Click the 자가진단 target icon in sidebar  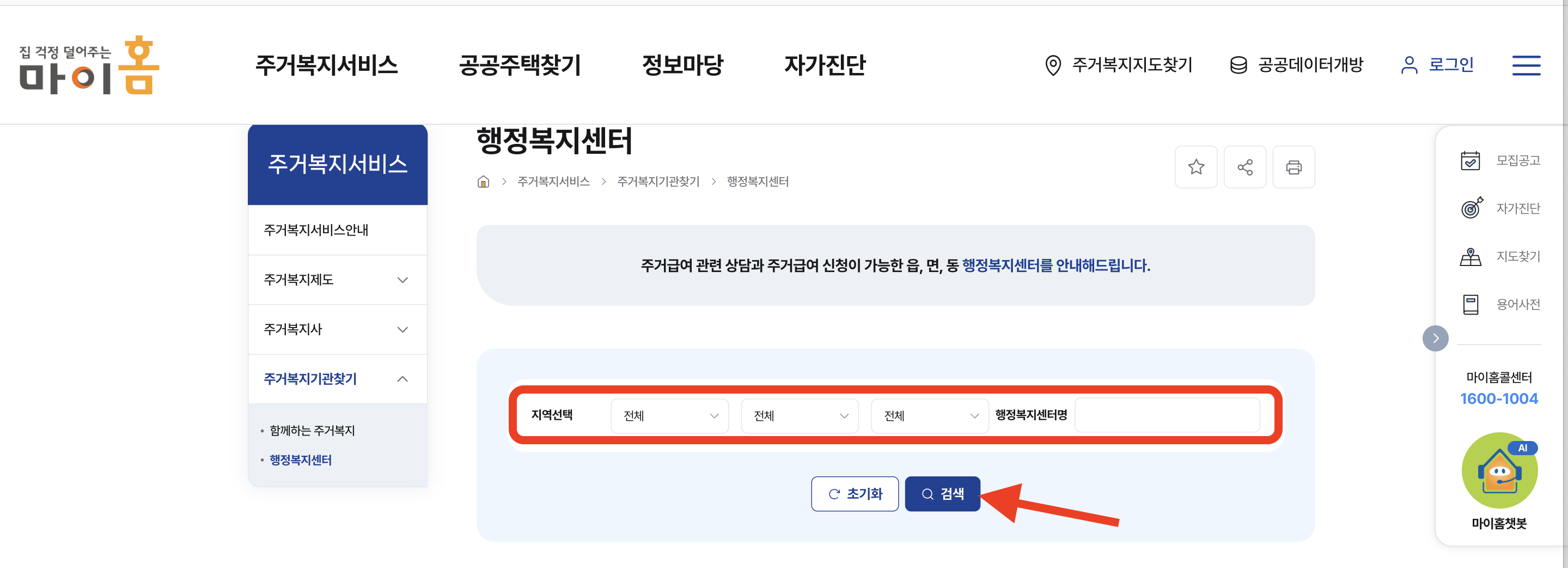pos(1471,208)
